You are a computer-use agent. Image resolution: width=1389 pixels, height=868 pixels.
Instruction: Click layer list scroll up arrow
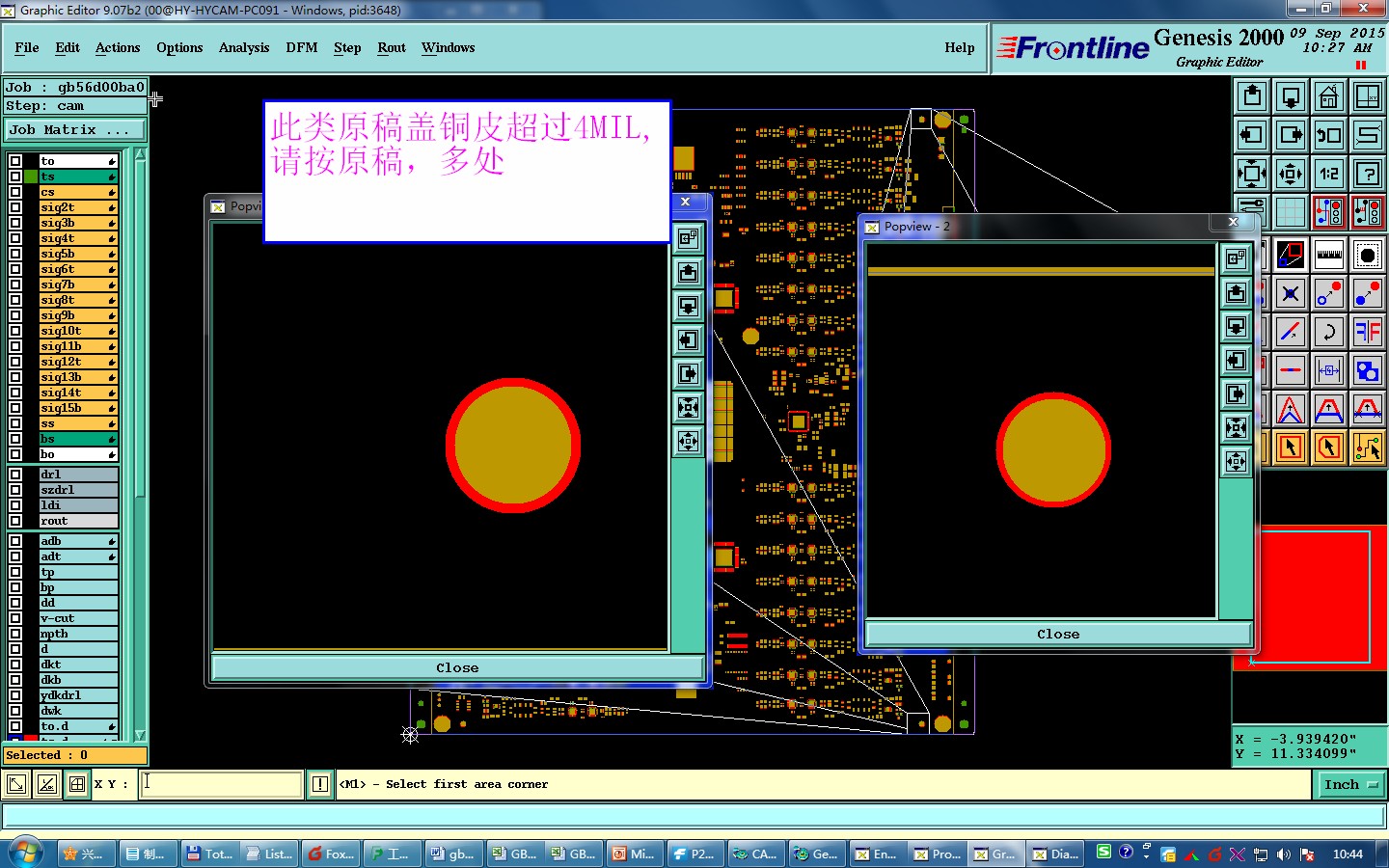click(141, 154)
